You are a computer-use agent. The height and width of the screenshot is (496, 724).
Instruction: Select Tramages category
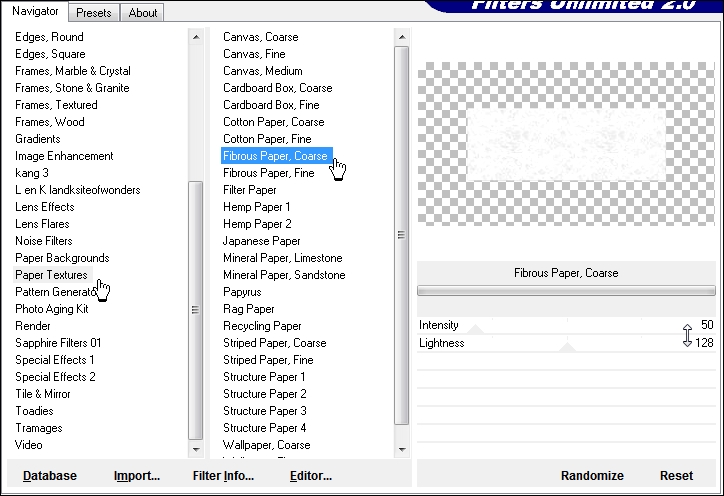pos(39,428)
